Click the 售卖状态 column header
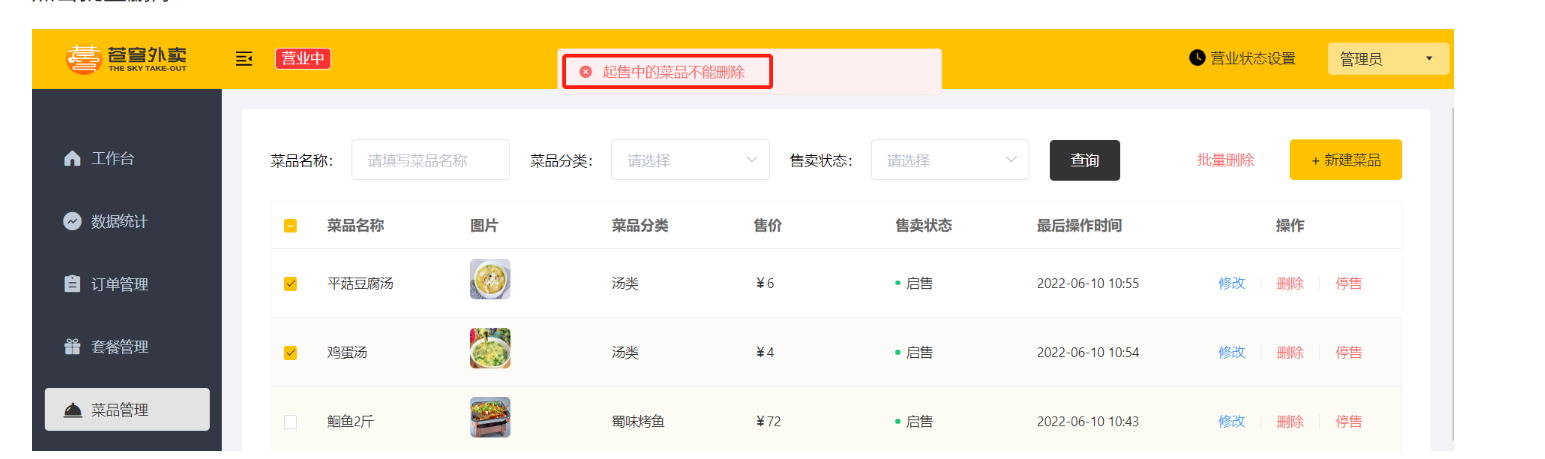 click(x=923, y=226)
